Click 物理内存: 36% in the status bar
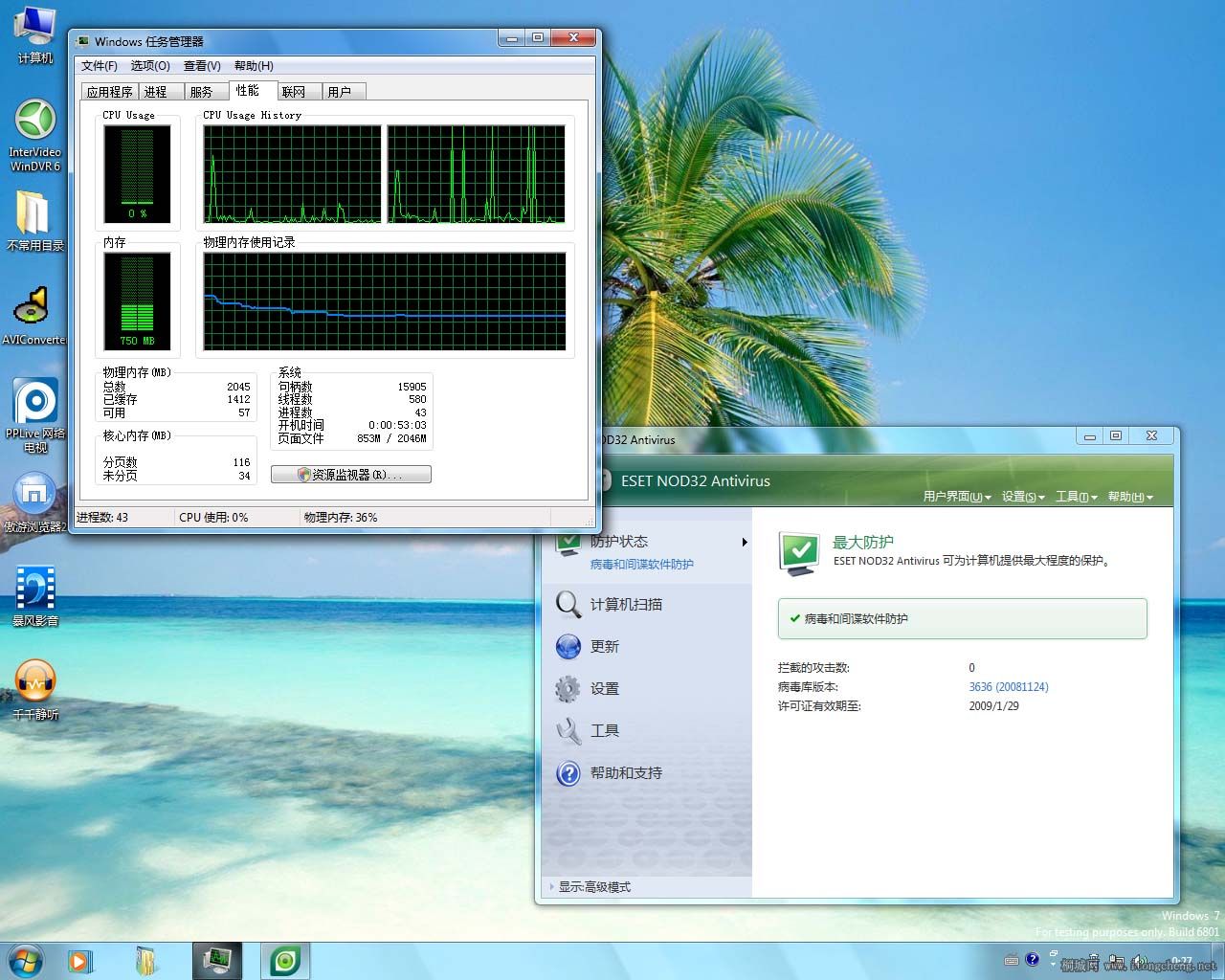The image size is (1225, 980). click(x=341, y=518)
